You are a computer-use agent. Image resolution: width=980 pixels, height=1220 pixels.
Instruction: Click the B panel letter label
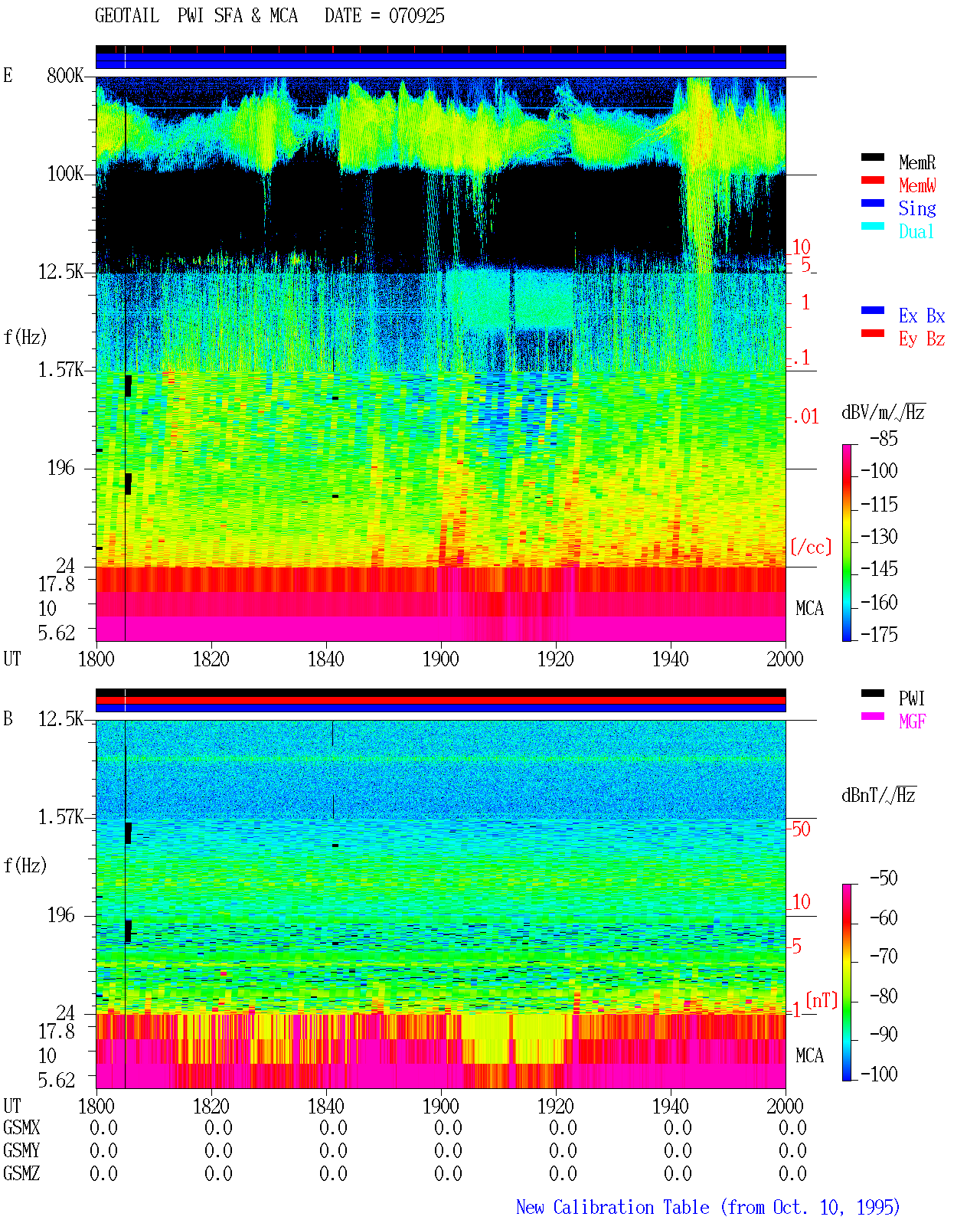point(8,718)
